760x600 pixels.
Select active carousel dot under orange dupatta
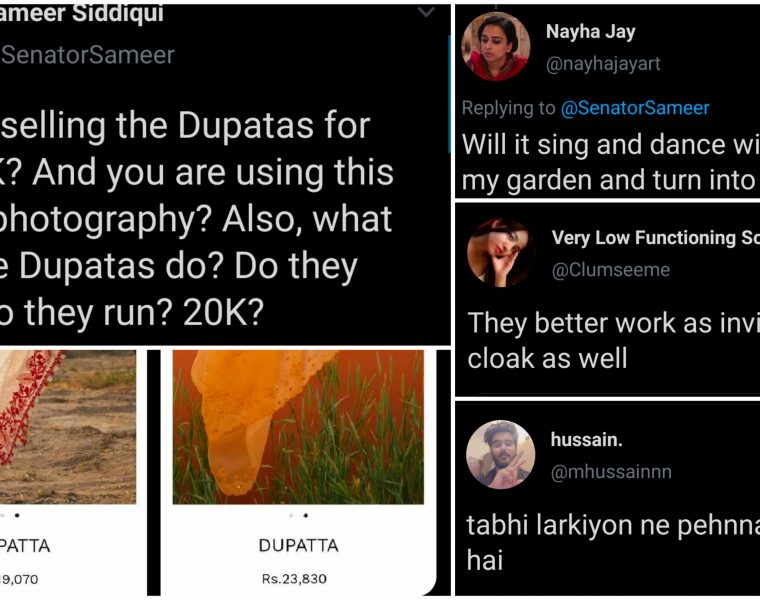305,515
